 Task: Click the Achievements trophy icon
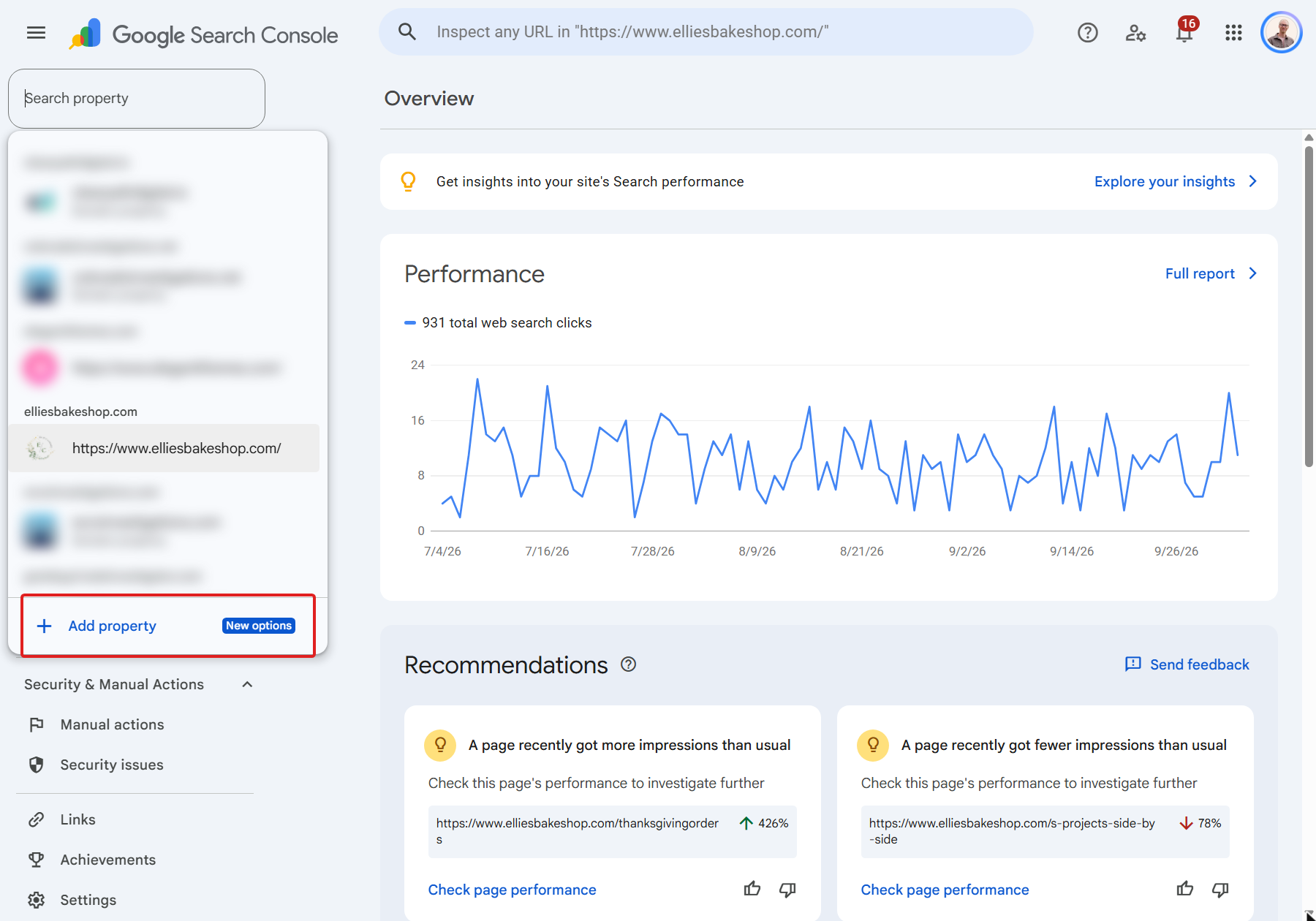[36, 860]
